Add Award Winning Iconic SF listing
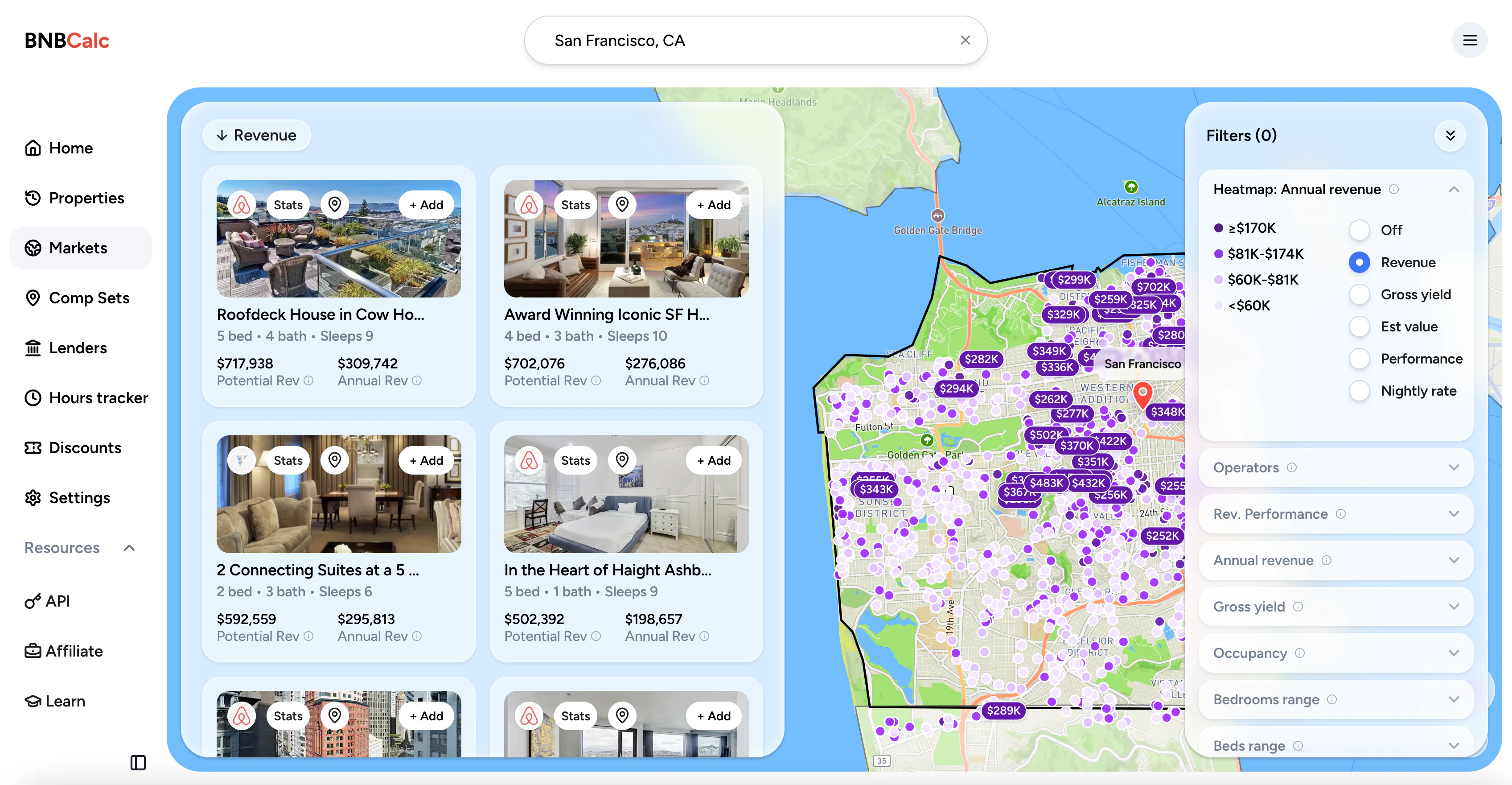The height and width of the screenshot is (785, 1512). [714, 205]
